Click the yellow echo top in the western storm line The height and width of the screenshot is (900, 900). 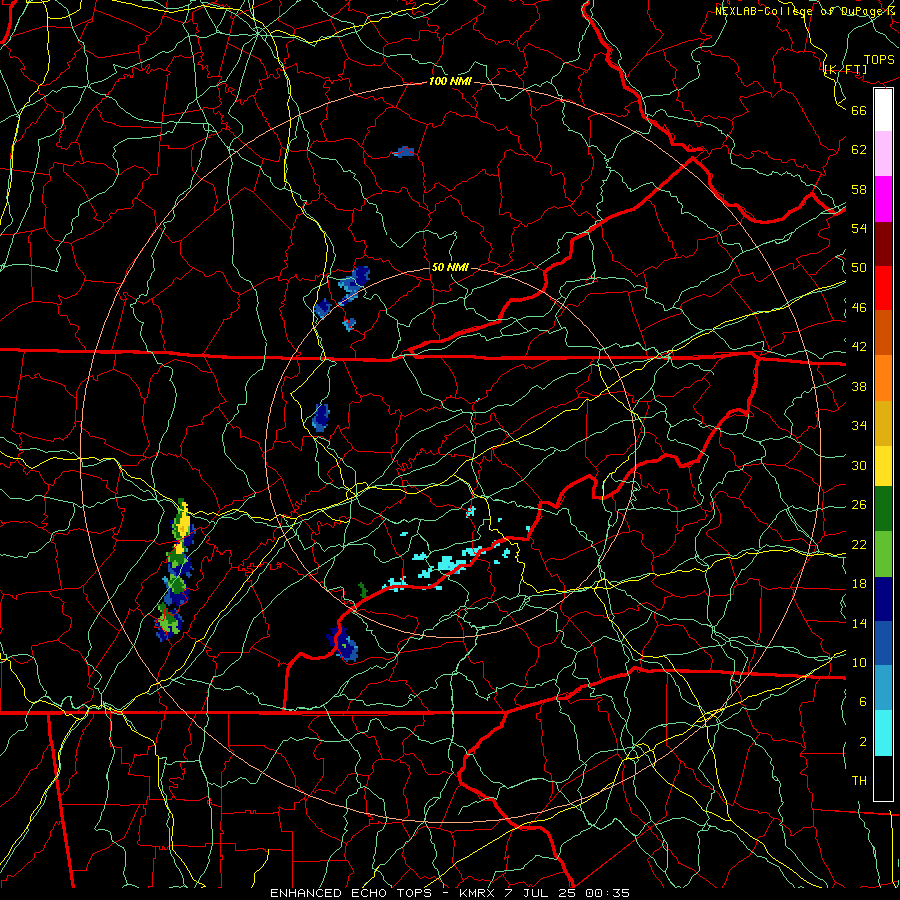(183, 525)
